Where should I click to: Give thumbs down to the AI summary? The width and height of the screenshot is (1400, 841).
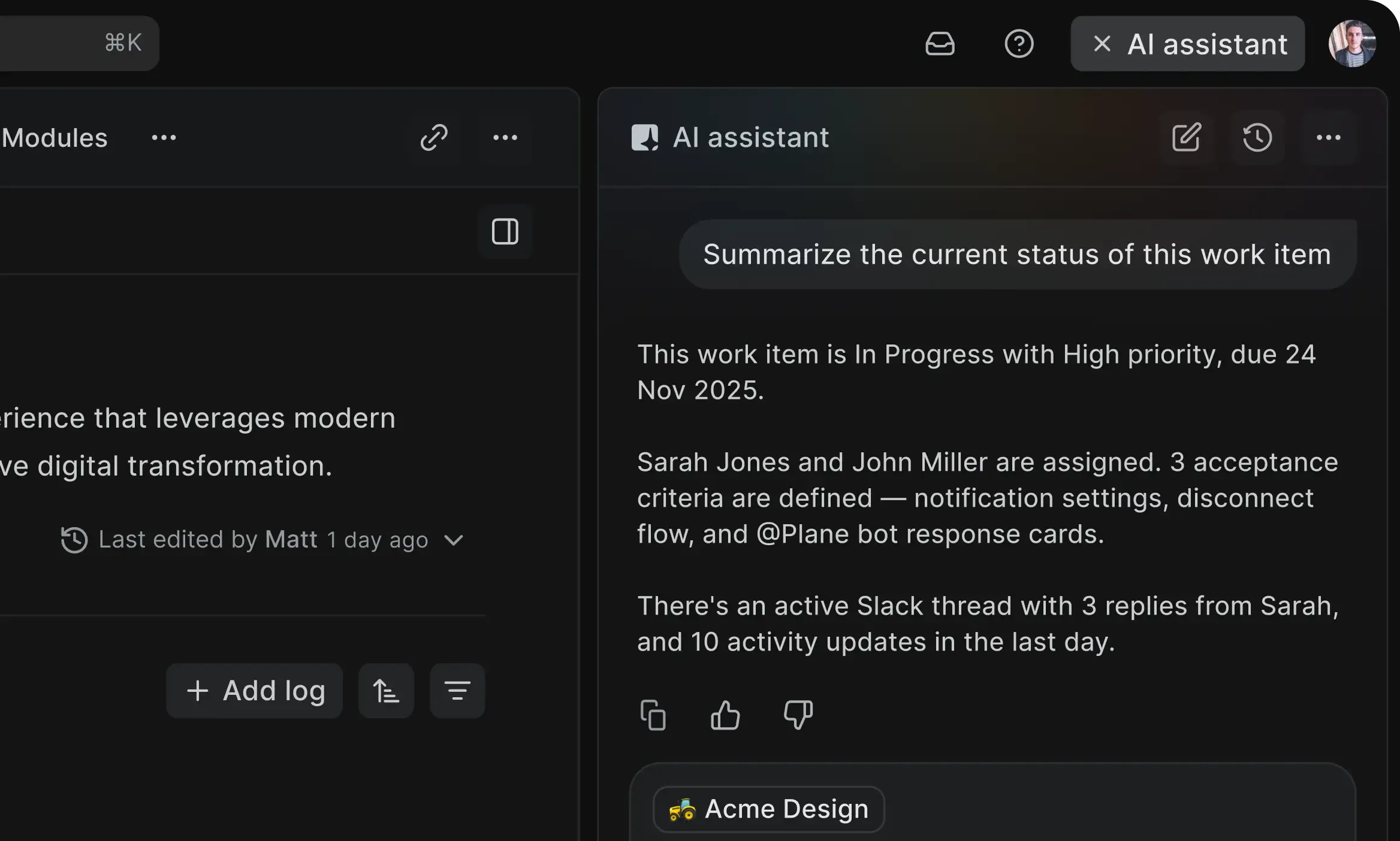[797, 715]
